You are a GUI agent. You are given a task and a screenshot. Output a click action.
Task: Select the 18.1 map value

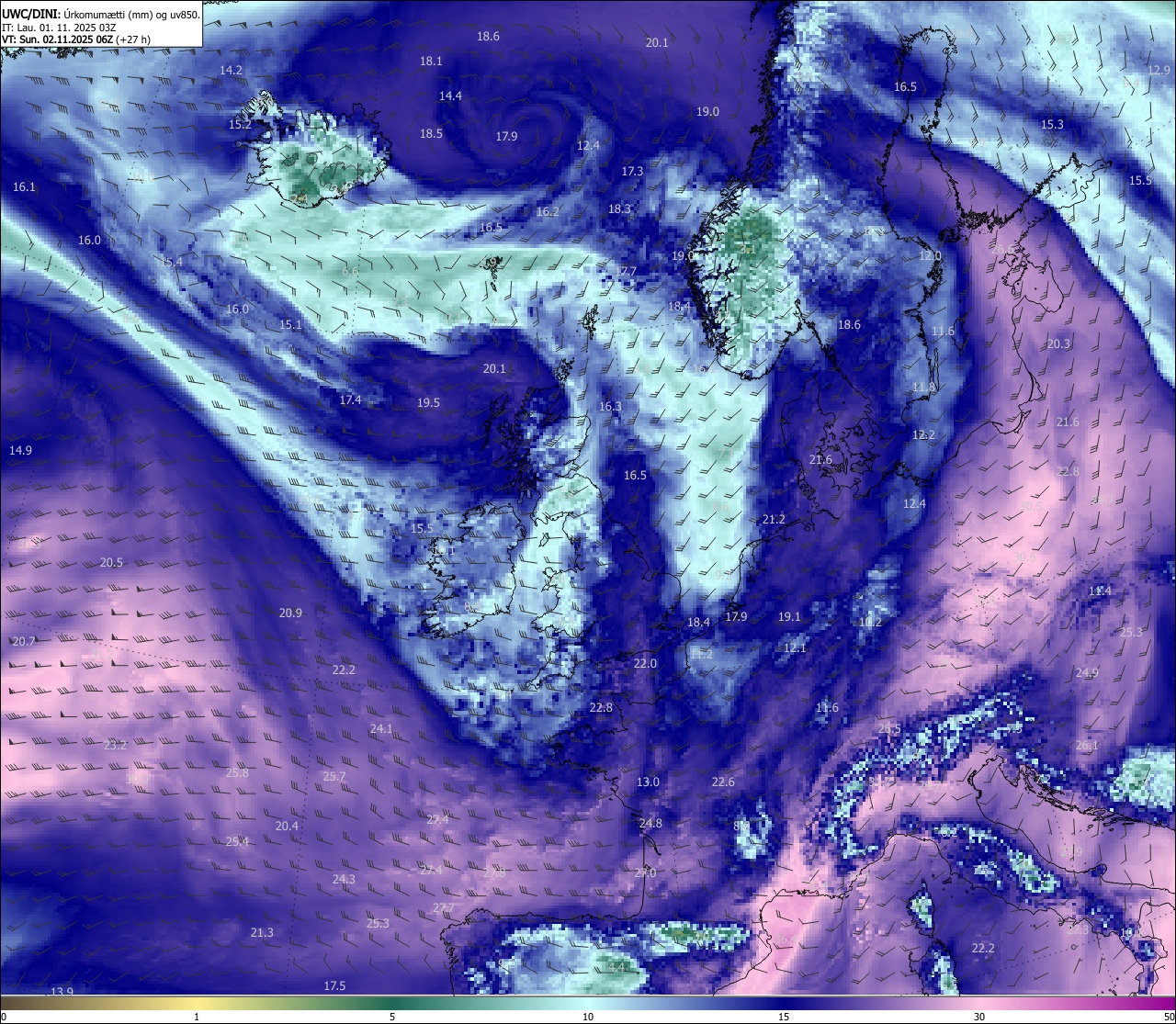[431, 61]
